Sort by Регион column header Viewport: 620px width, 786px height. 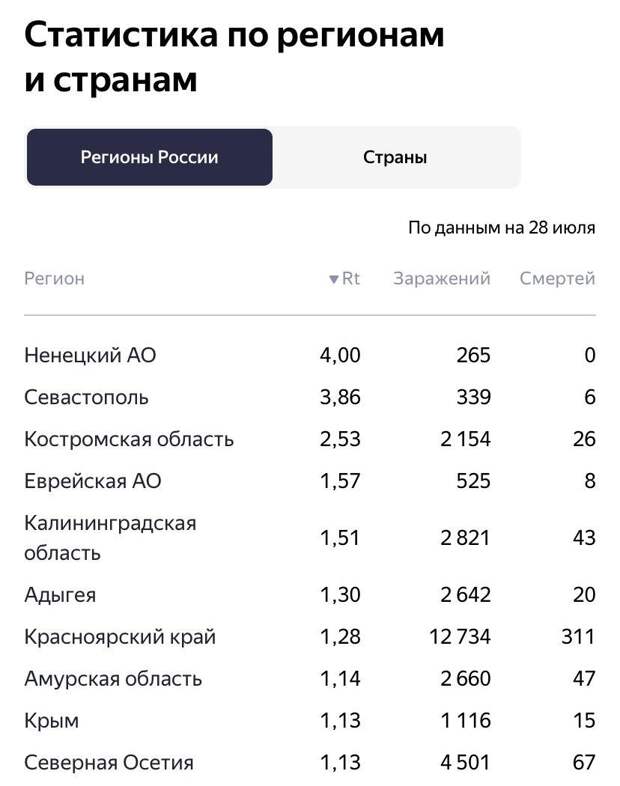tap(54, 279)
